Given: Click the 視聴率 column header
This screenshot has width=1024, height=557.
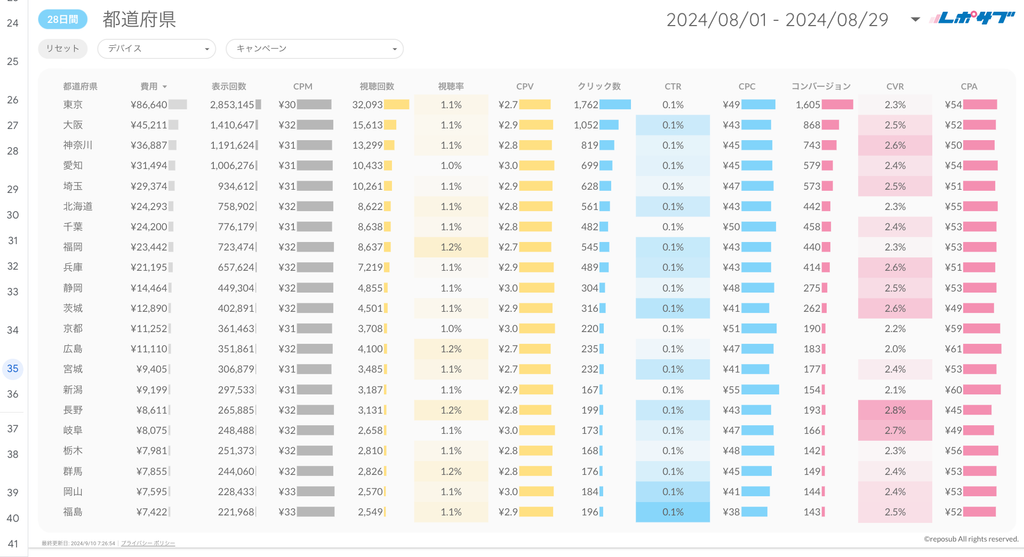Looking at the screenshot, I should pyautogui.click(x=451, y=87).
